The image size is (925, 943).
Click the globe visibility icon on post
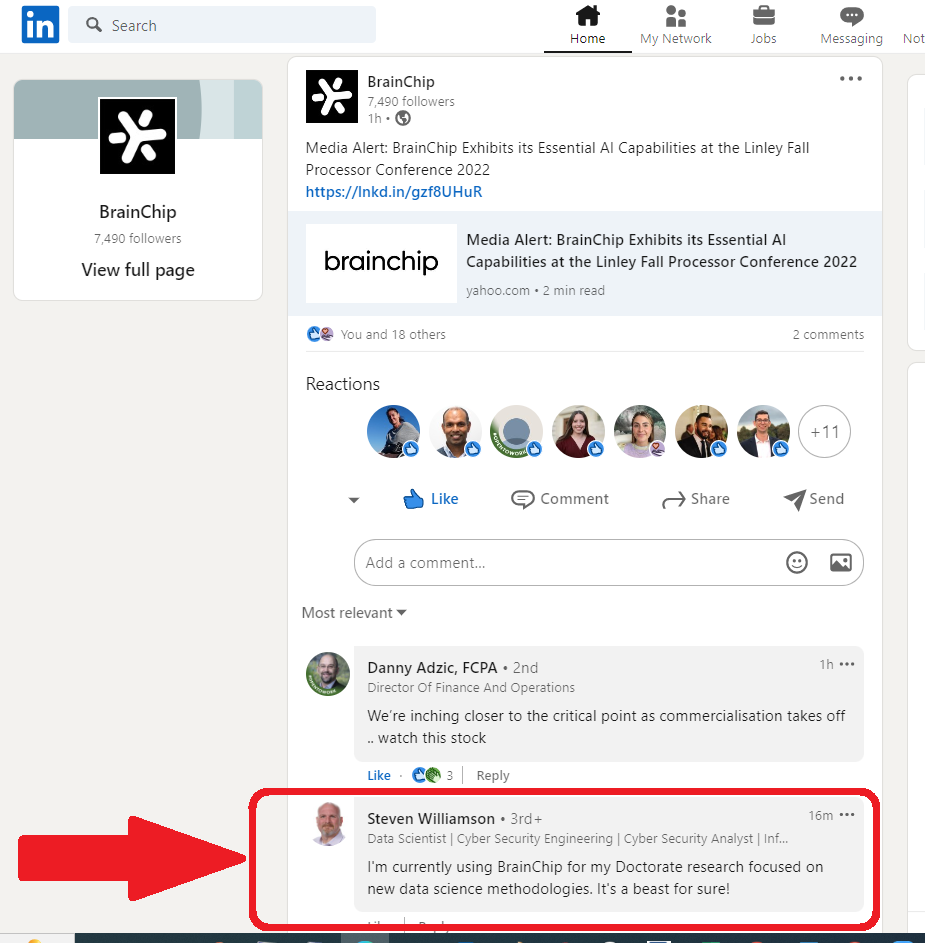[x=403, y=118]
